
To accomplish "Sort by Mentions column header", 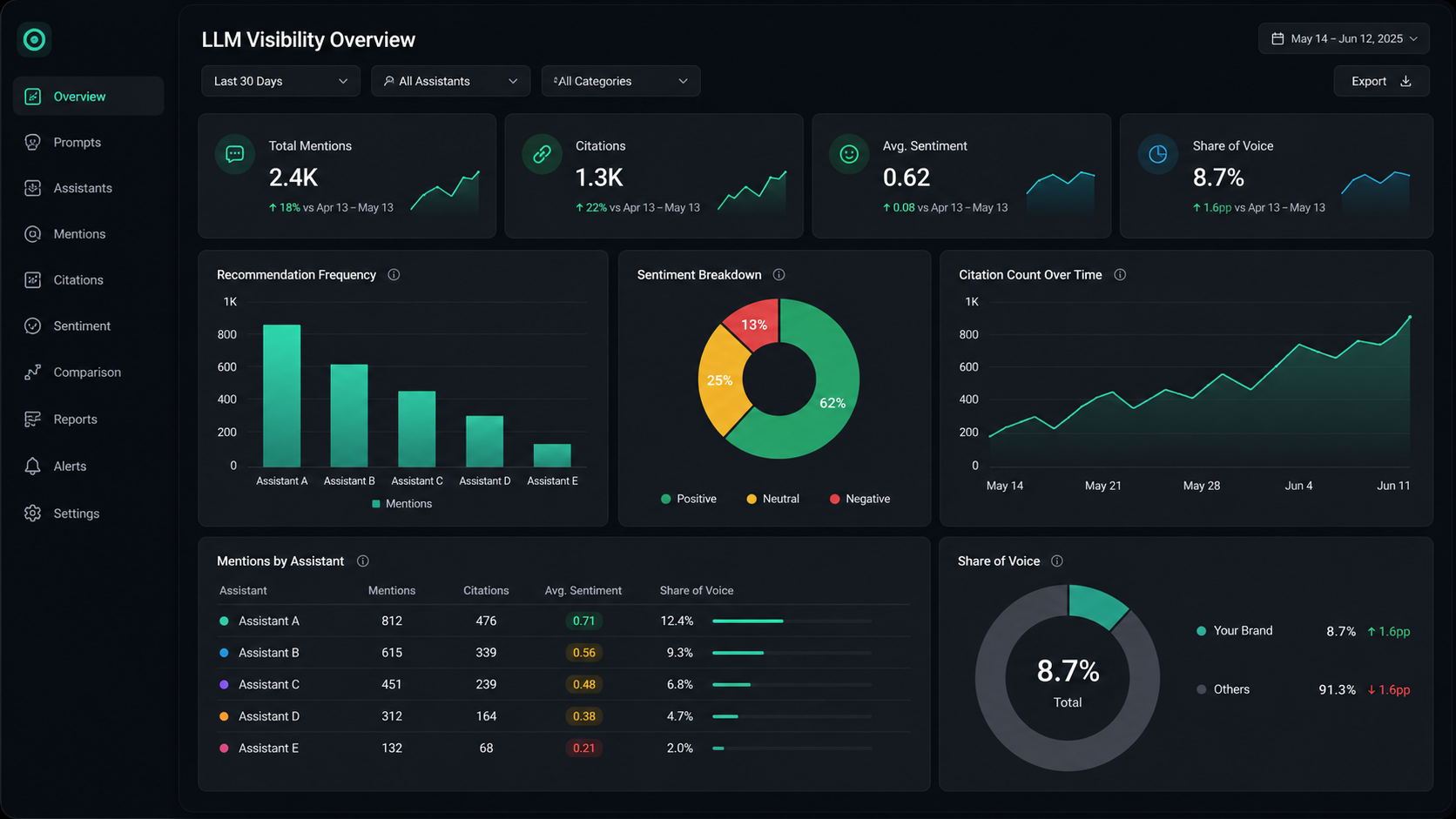I will pos(392,591).
